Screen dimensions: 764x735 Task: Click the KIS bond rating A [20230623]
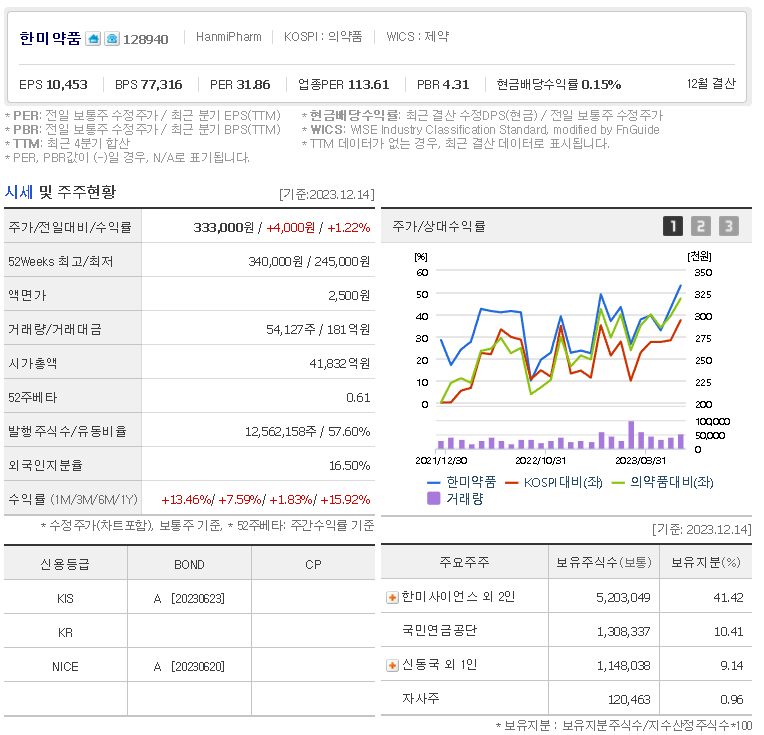click(189, 599)
